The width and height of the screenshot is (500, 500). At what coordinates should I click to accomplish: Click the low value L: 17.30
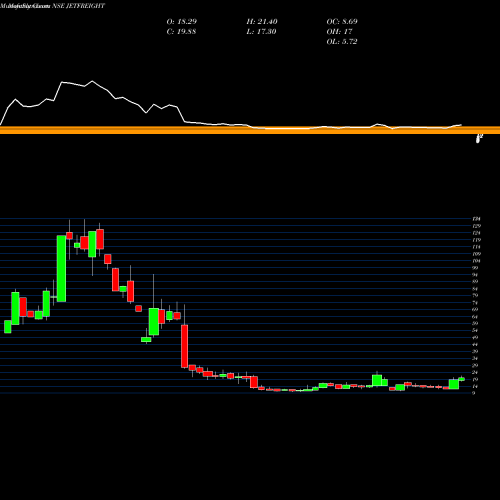tap(262, 32)
